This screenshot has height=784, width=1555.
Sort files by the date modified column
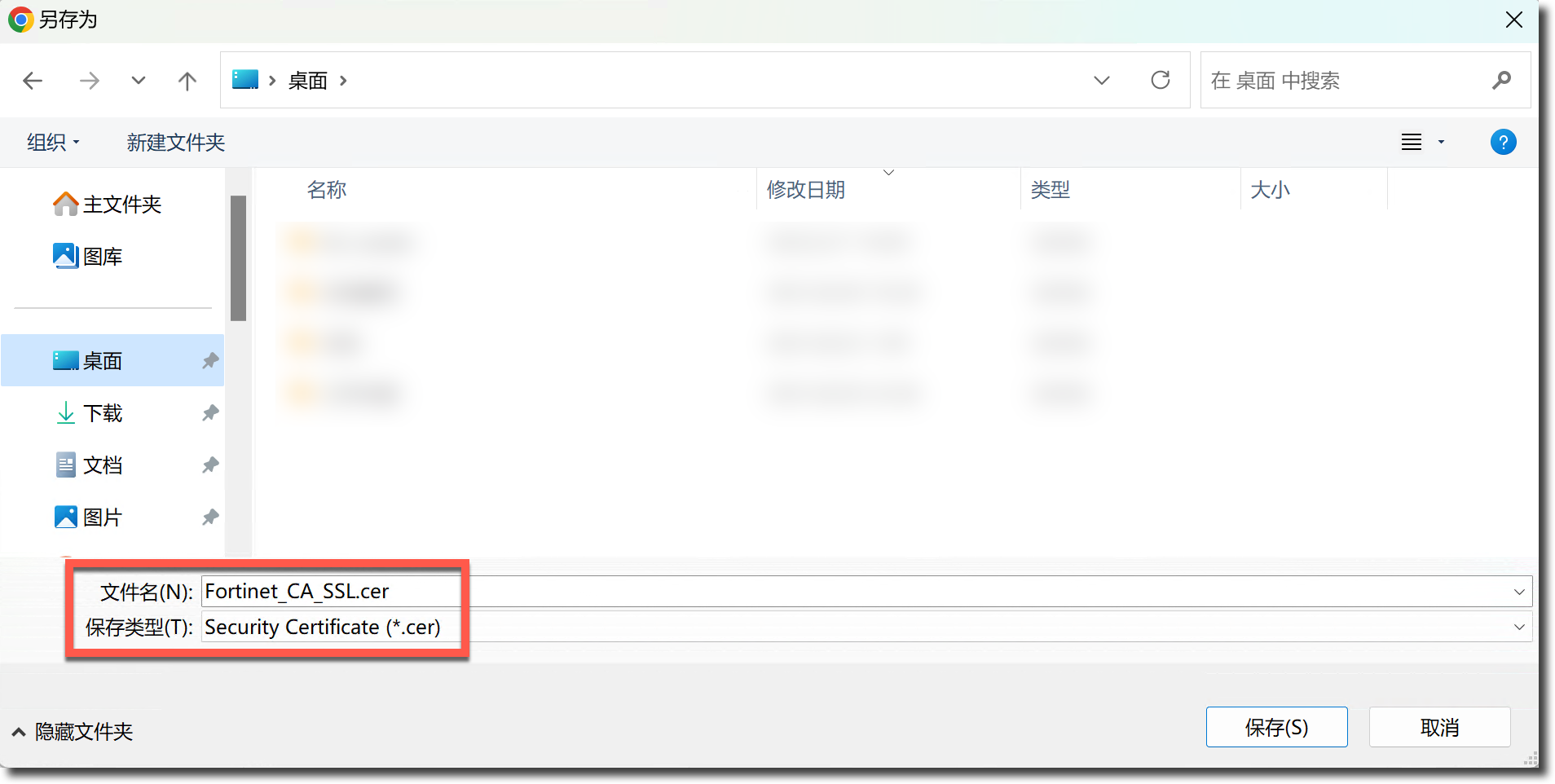pos(805,190)
